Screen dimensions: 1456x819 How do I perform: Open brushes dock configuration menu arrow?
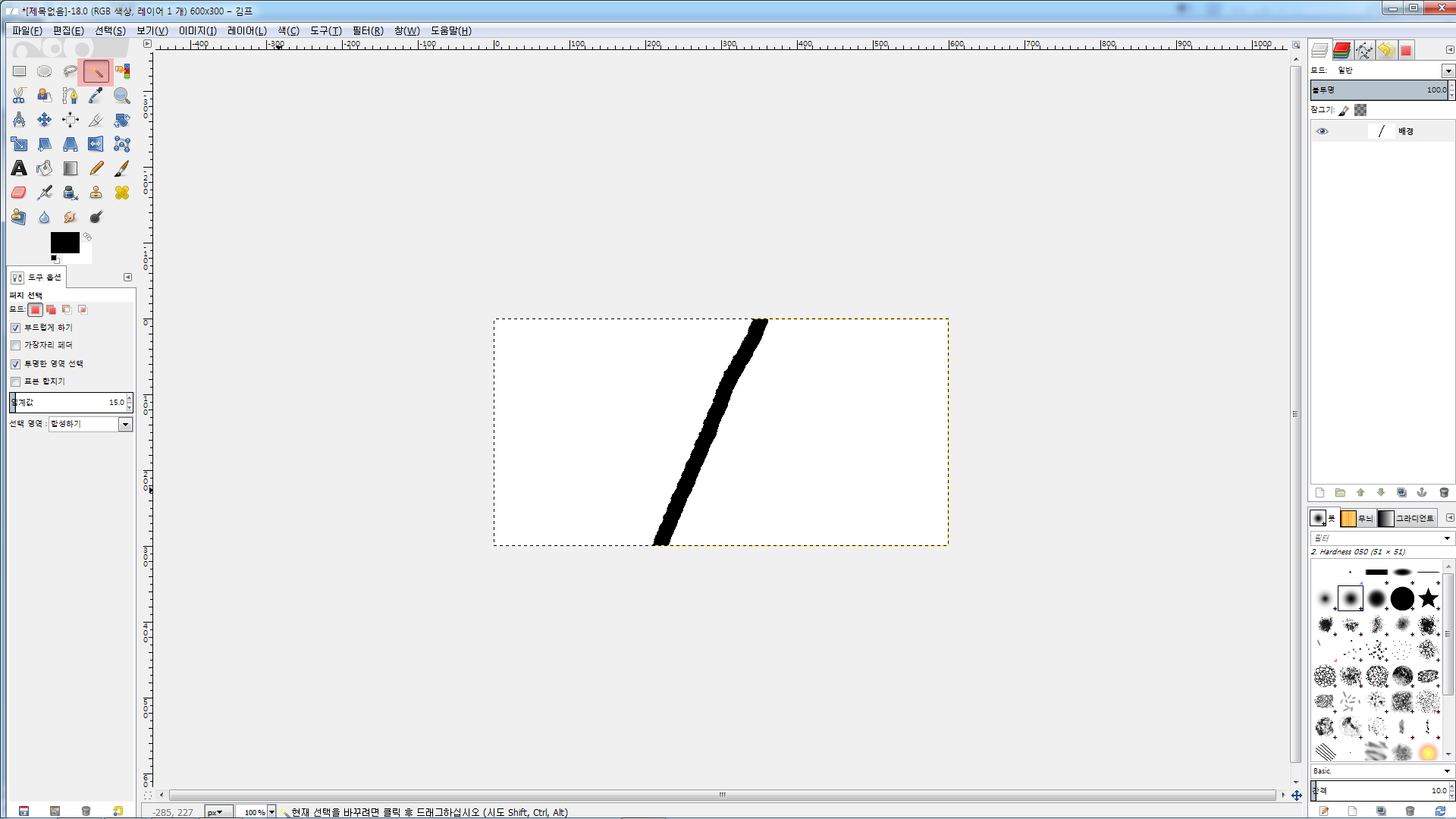1450,518
